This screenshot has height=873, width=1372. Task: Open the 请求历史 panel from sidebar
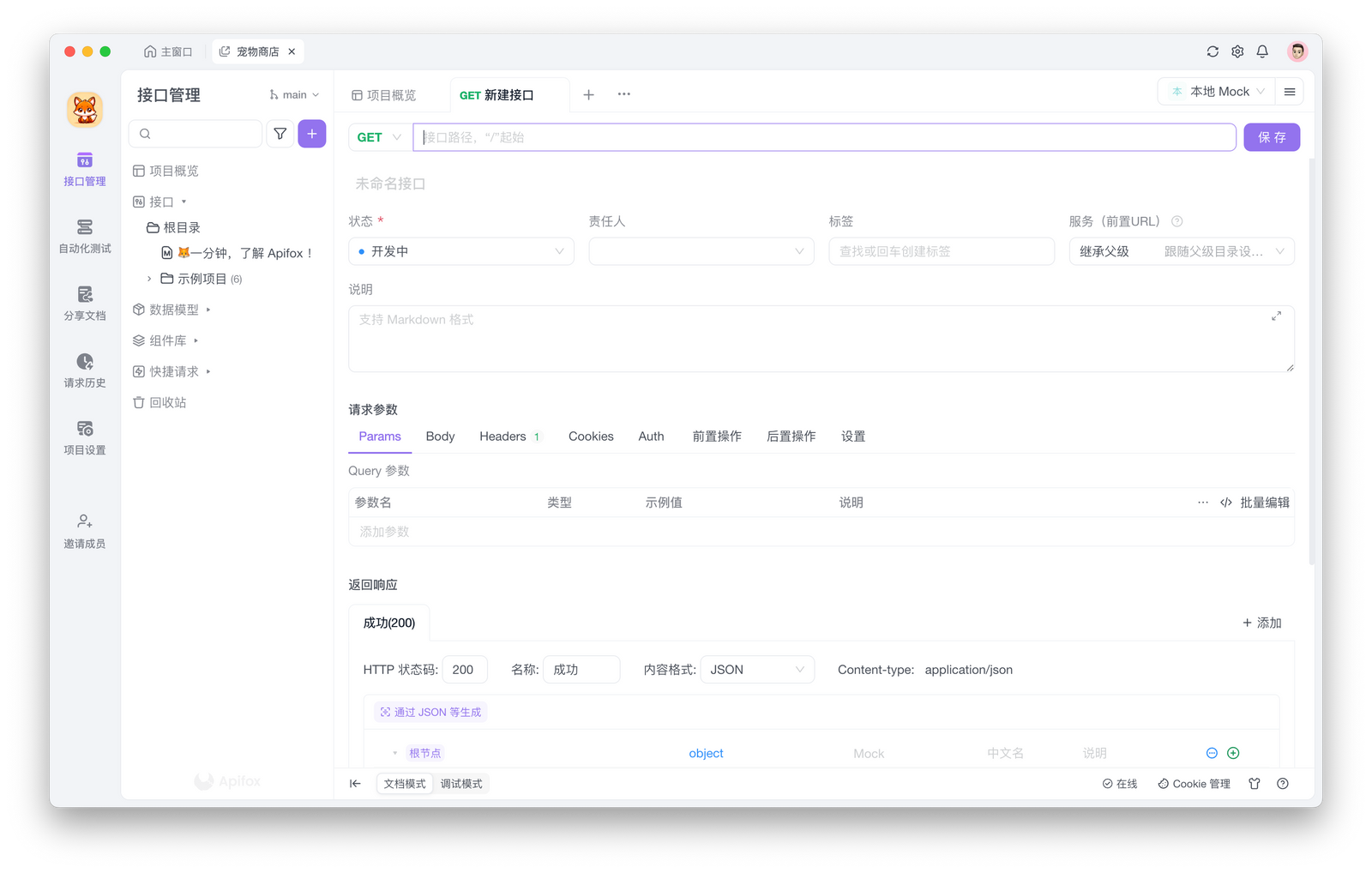[x=83, y=370]
